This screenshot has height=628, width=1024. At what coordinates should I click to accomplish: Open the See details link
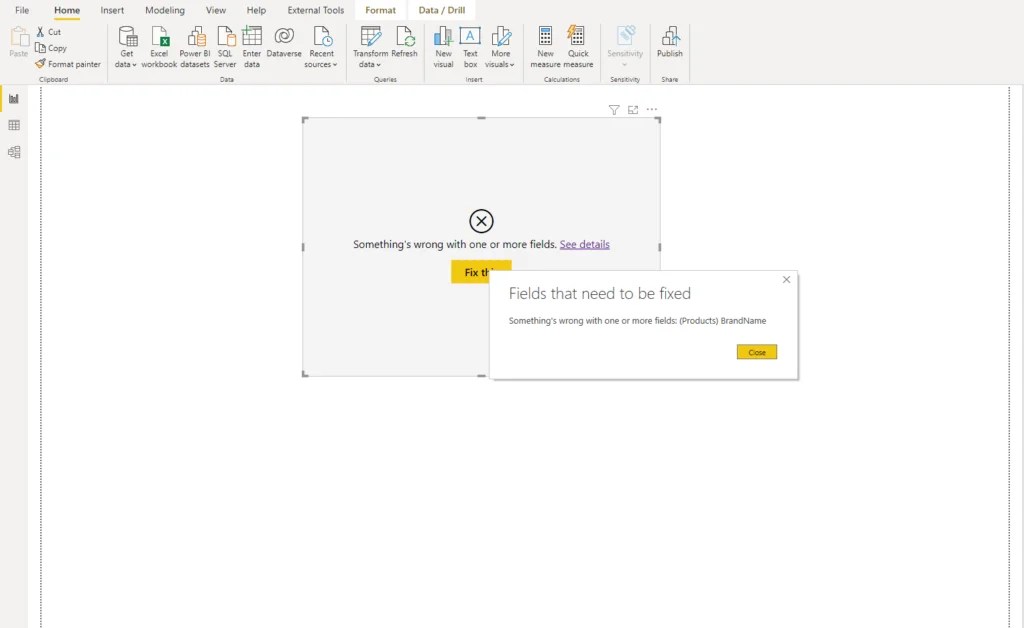[x=584, y=244]
